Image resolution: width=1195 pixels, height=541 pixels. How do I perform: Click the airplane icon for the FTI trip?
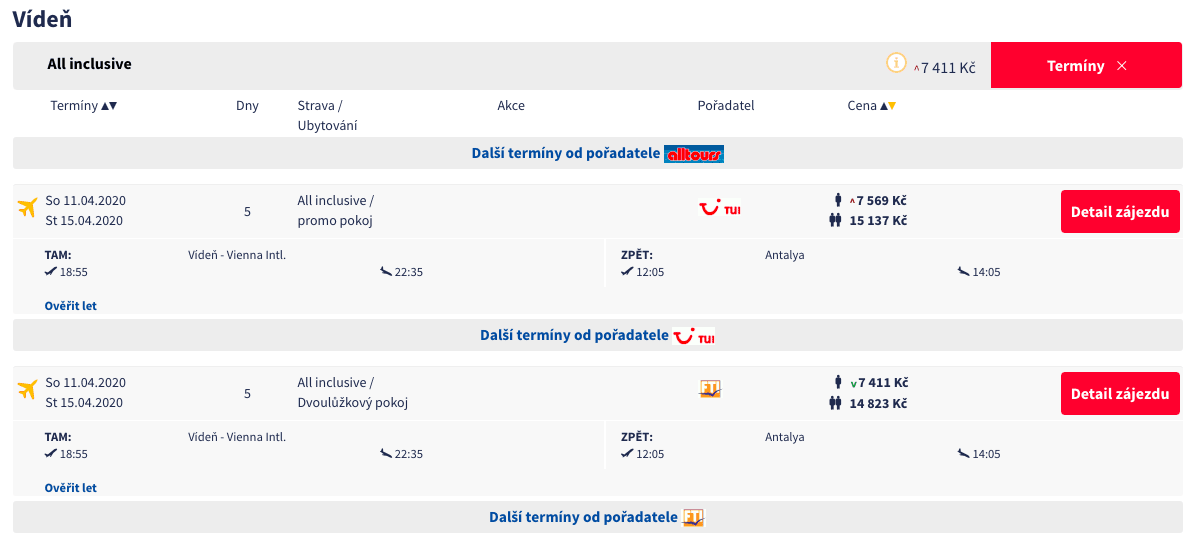pyautogui.click(x=27, y=390)
